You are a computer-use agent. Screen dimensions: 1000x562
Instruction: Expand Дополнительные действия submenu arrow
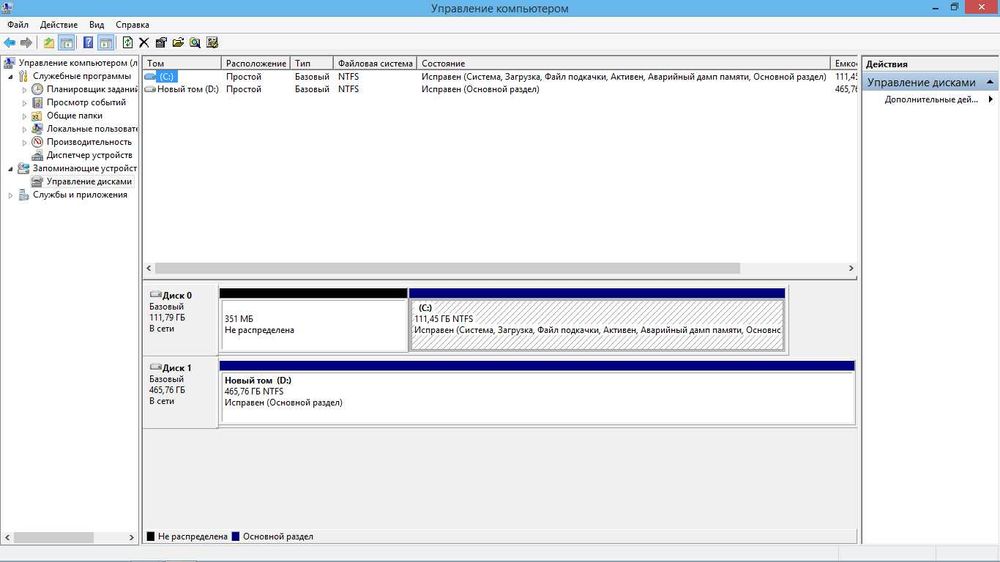[x=990, y=100]
